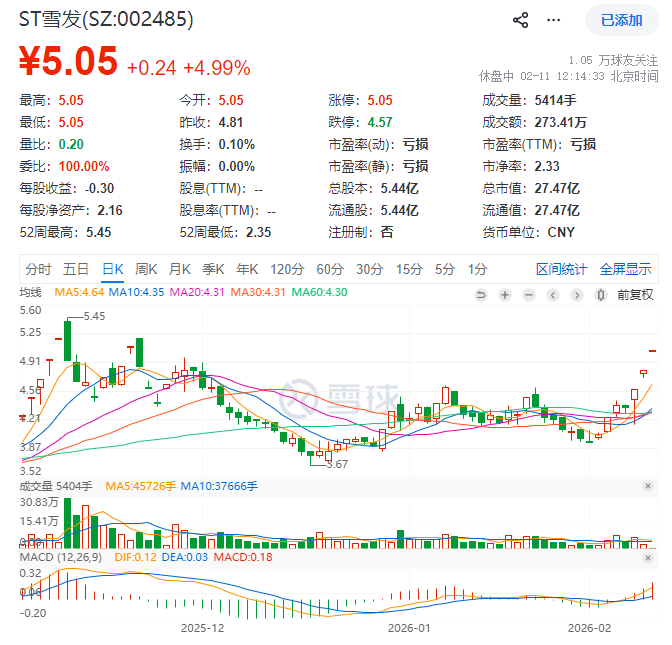
Task: Click the 已添加 watchlist button
Action: pos(621,20)
